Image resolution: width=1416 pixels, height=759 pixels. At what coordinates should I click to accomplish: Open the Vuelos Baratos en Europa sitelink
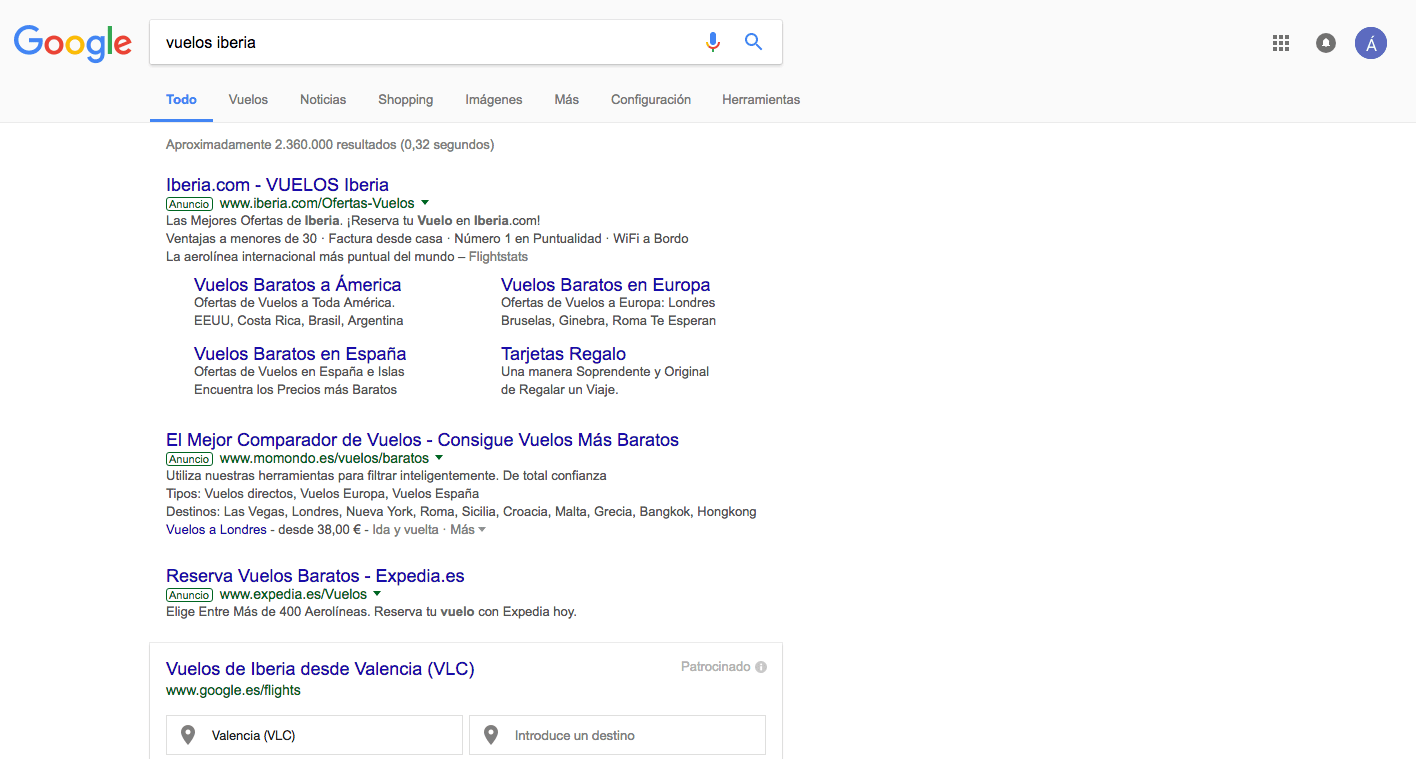[x=605, y=285]
